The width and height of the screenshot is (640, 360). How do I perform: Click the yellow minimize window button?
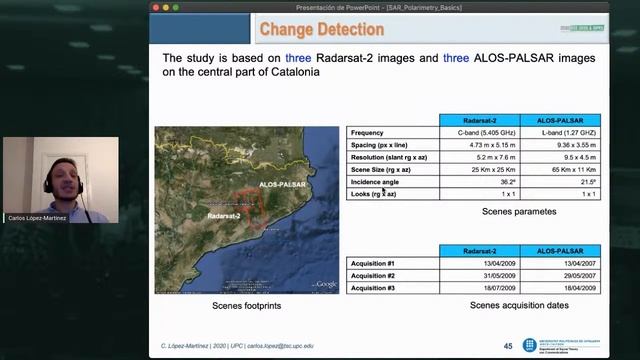click(166, 7)
